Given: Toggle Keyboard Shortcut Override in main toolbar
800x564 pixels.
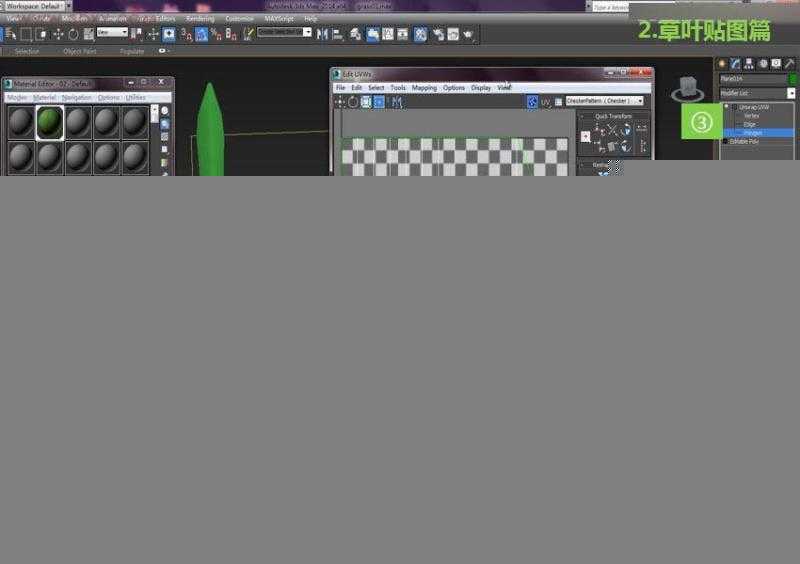Looking at the screenshot, I should pos(169,34).
